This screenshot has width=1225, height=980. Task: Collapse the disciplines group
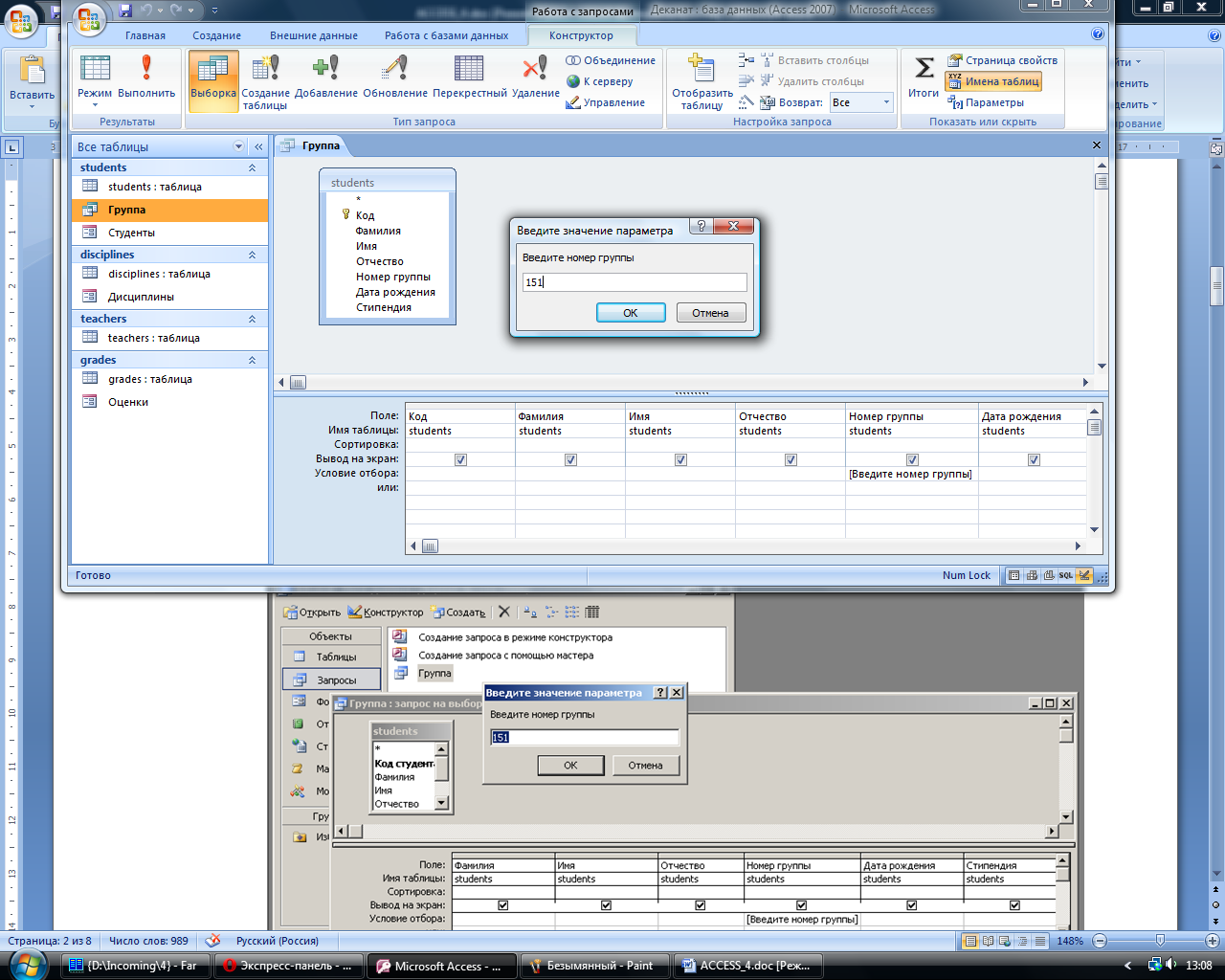[x=252, y=255]
